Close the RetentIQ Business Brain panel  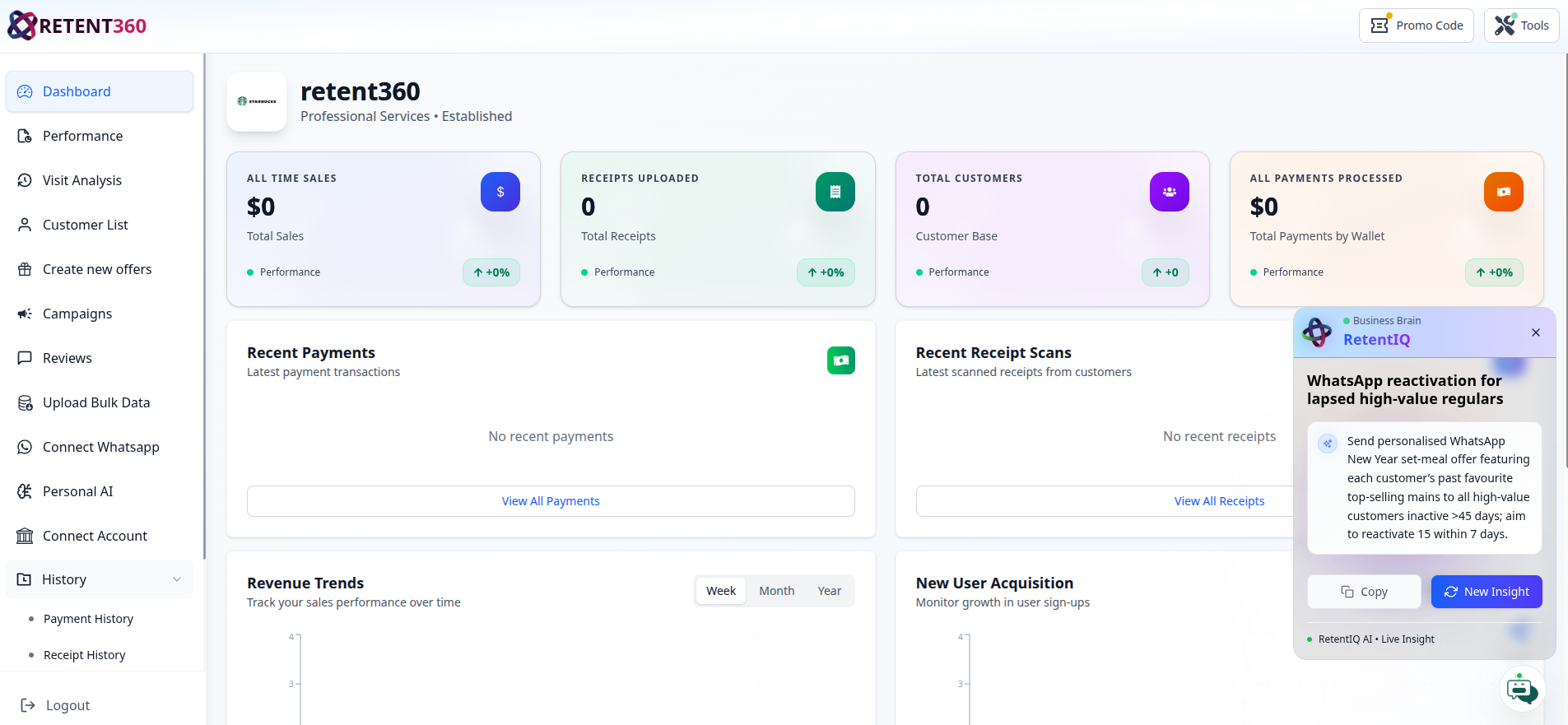pyautogui.click(x=1536, y=332)
